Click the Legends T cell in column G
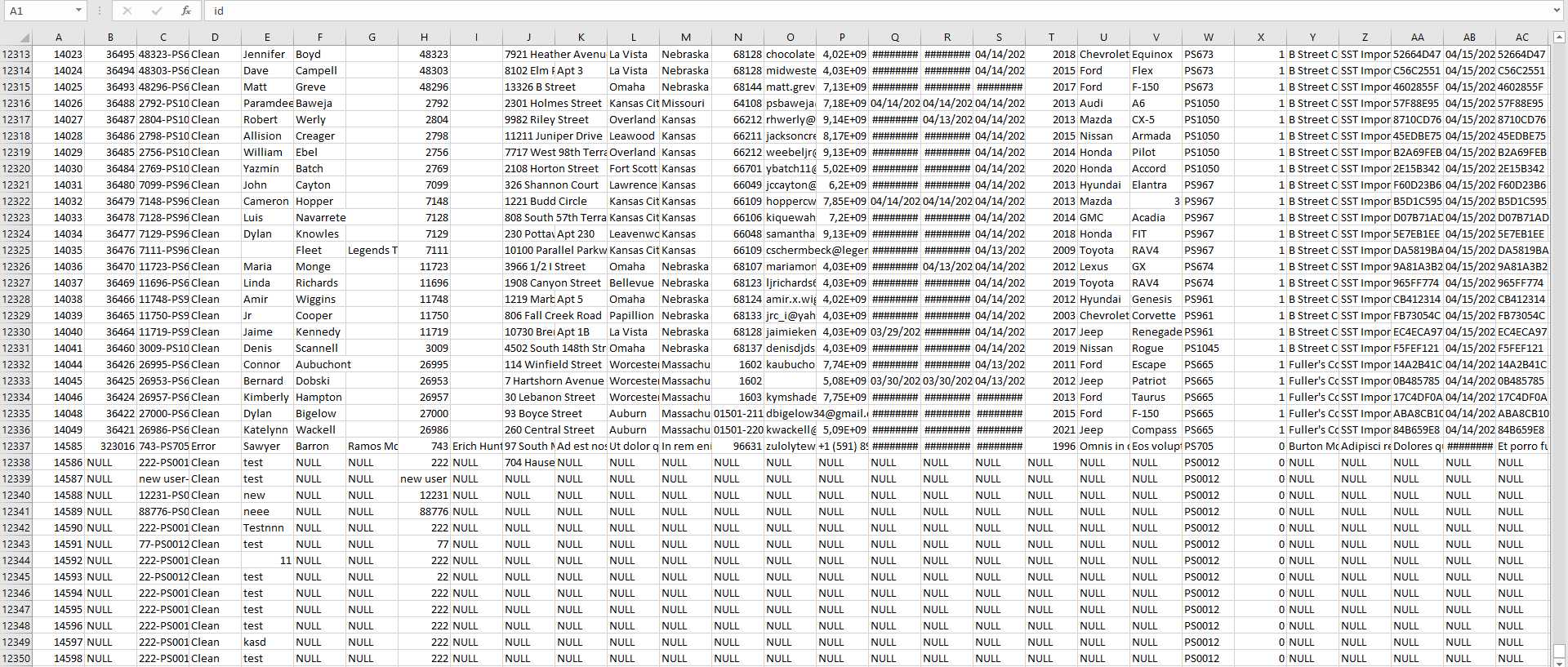1568x667 pixels. [x=372, y=250]
